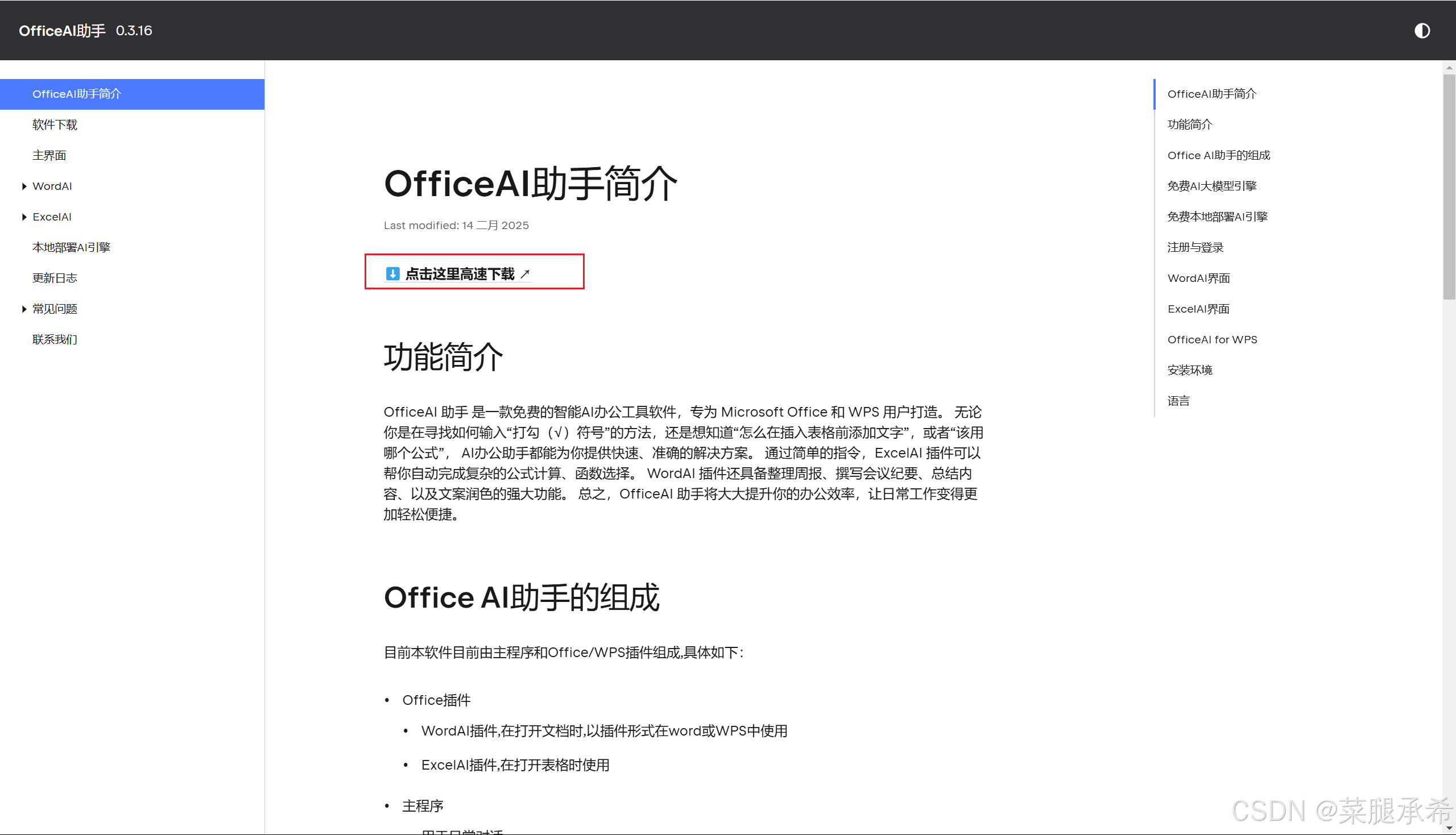
Task: Jump to OfficeAI for WPS in outline
Action: point(1212,339)
